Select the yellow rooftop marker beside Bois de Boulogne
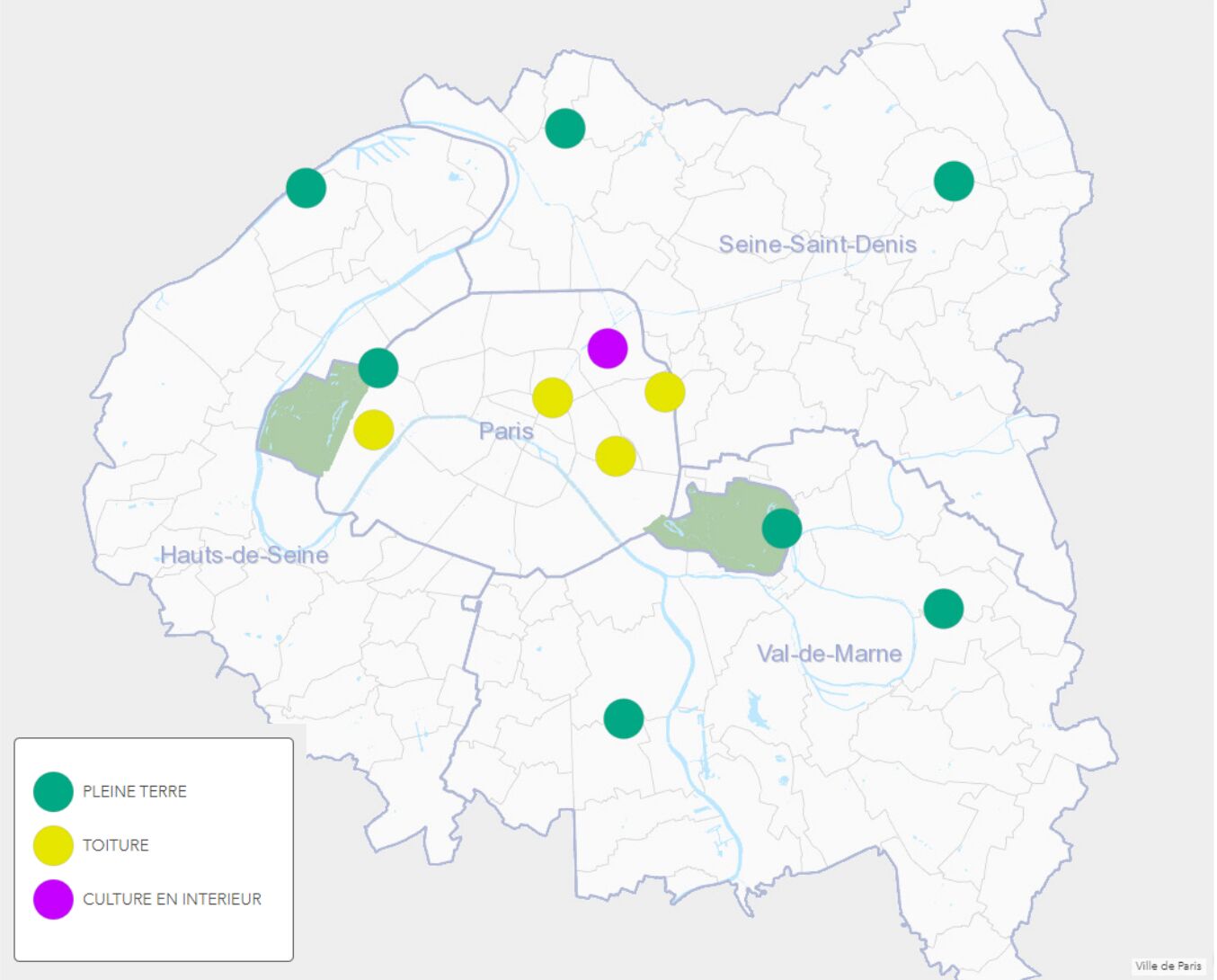Screen dimensions: 1217x980 (373, 430)
